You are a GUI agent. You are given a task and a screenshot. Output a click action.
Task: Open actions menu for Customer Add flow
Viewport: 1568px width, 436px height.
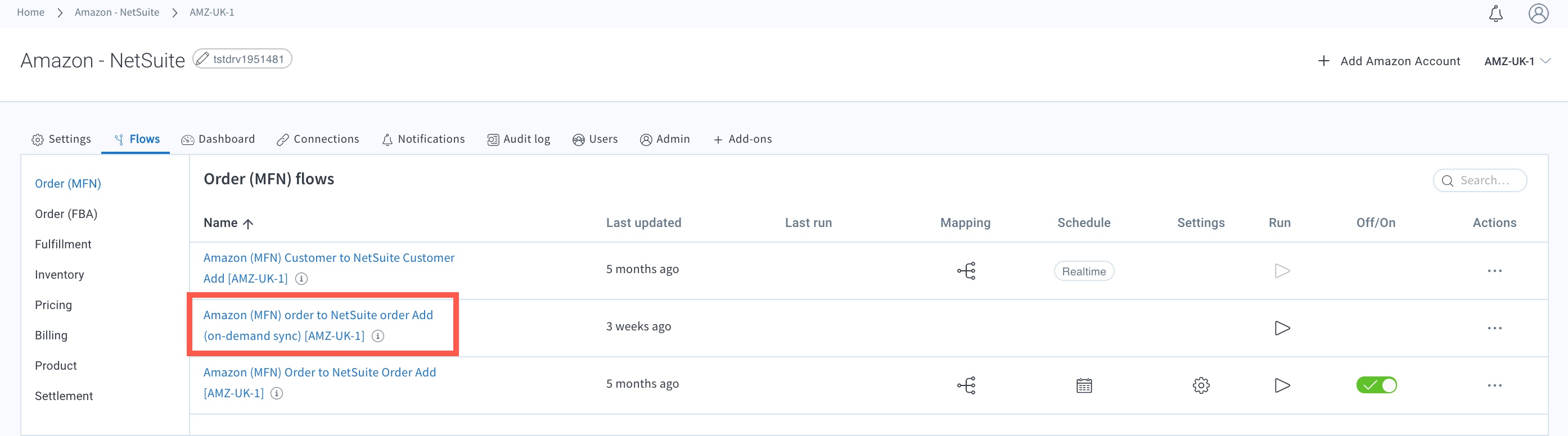point(1494,271)
